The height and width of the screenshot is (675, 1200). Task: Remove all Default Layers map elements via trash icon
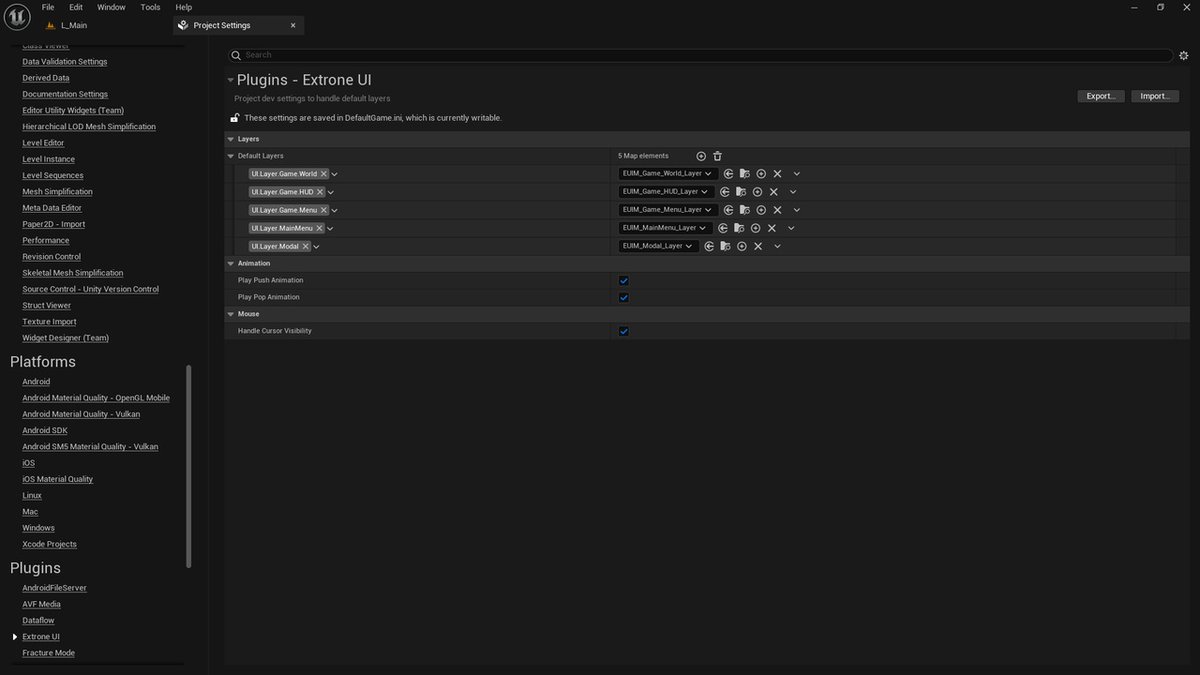click(x=717, y=156)
